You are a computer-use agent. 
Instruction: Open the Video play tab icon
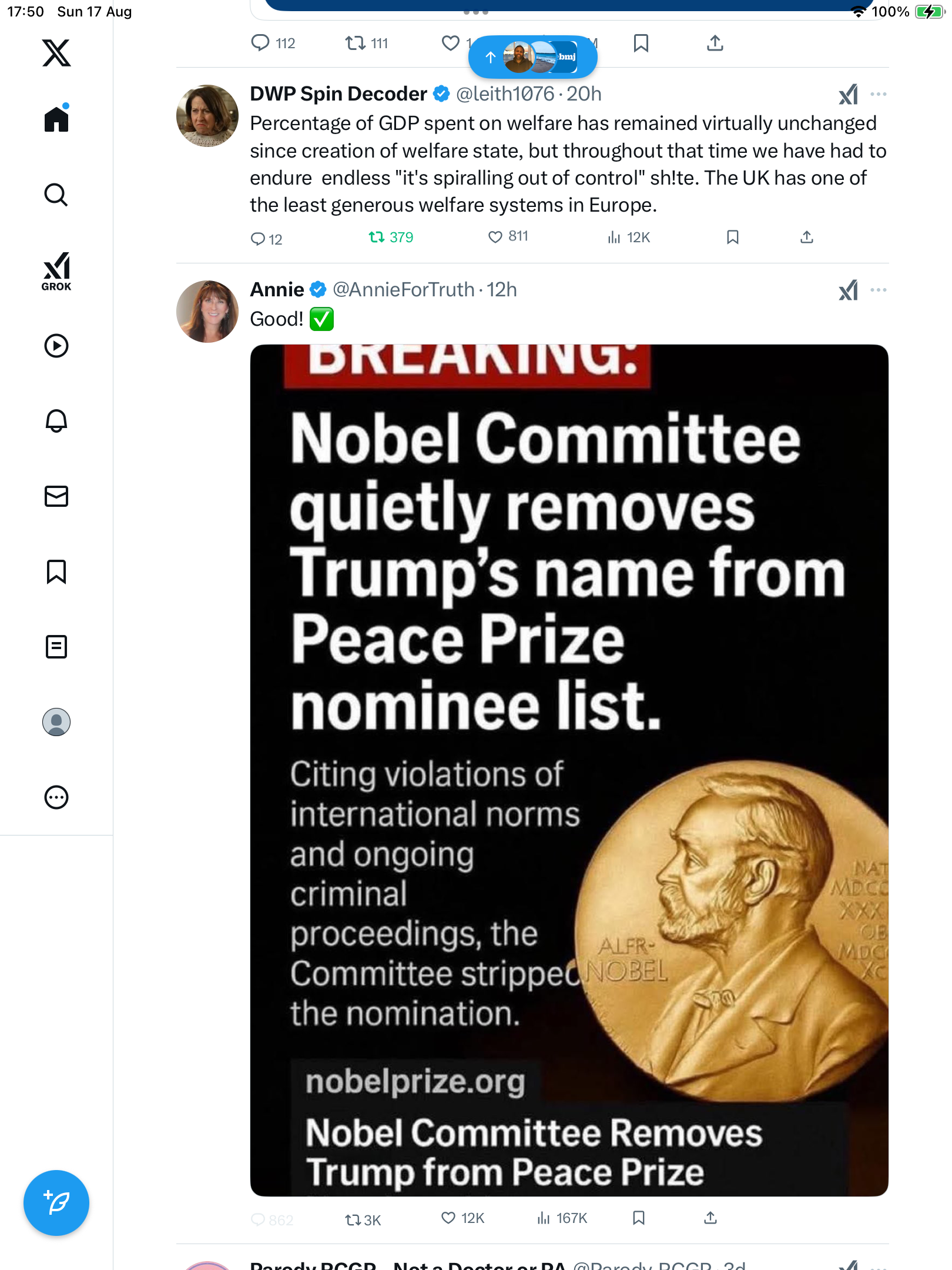click(56, 346)
